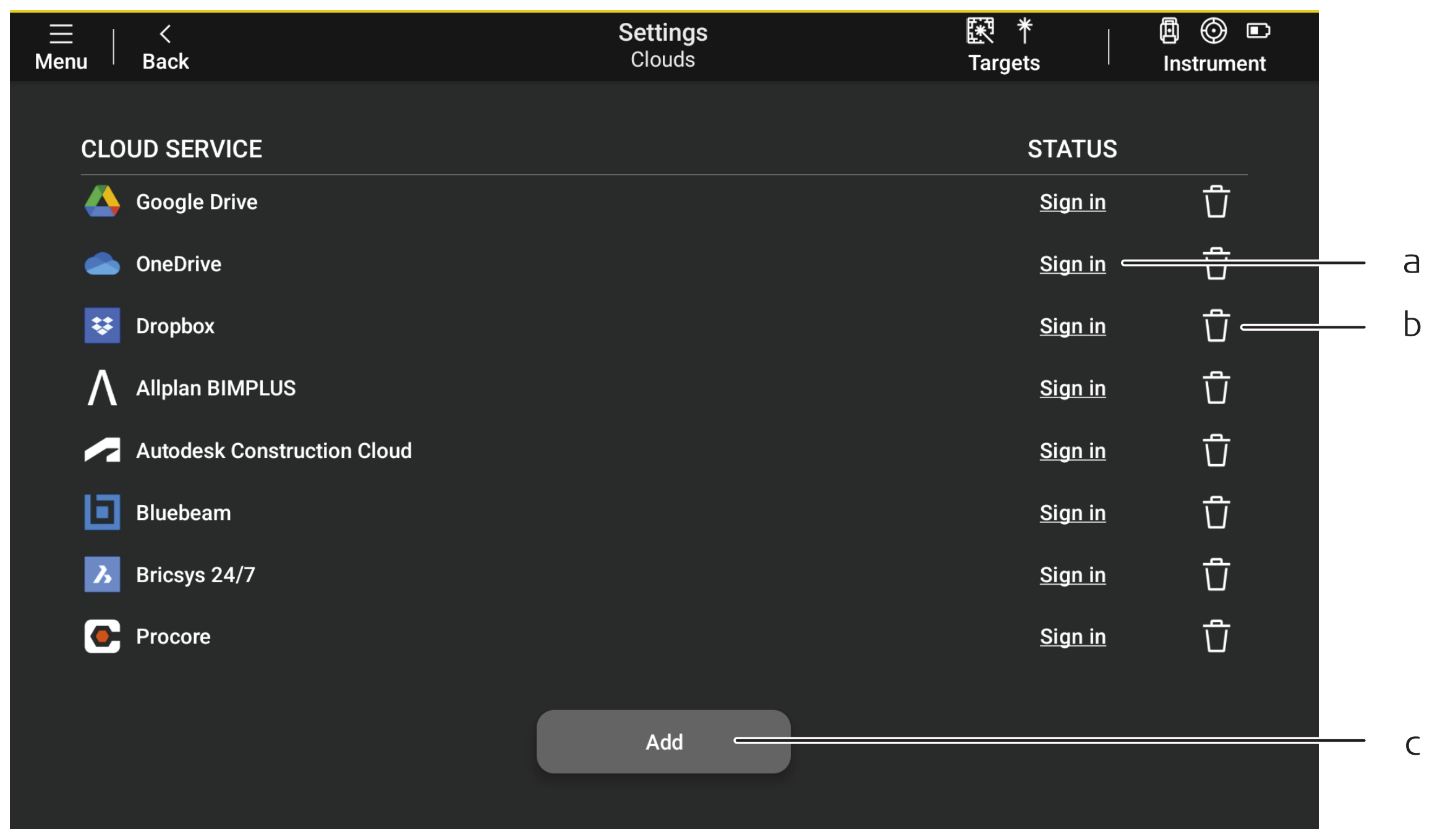Sign in to Google Drive
Image resolution: width=1445 pixels, height=840 pixels.
[1072, 202]
